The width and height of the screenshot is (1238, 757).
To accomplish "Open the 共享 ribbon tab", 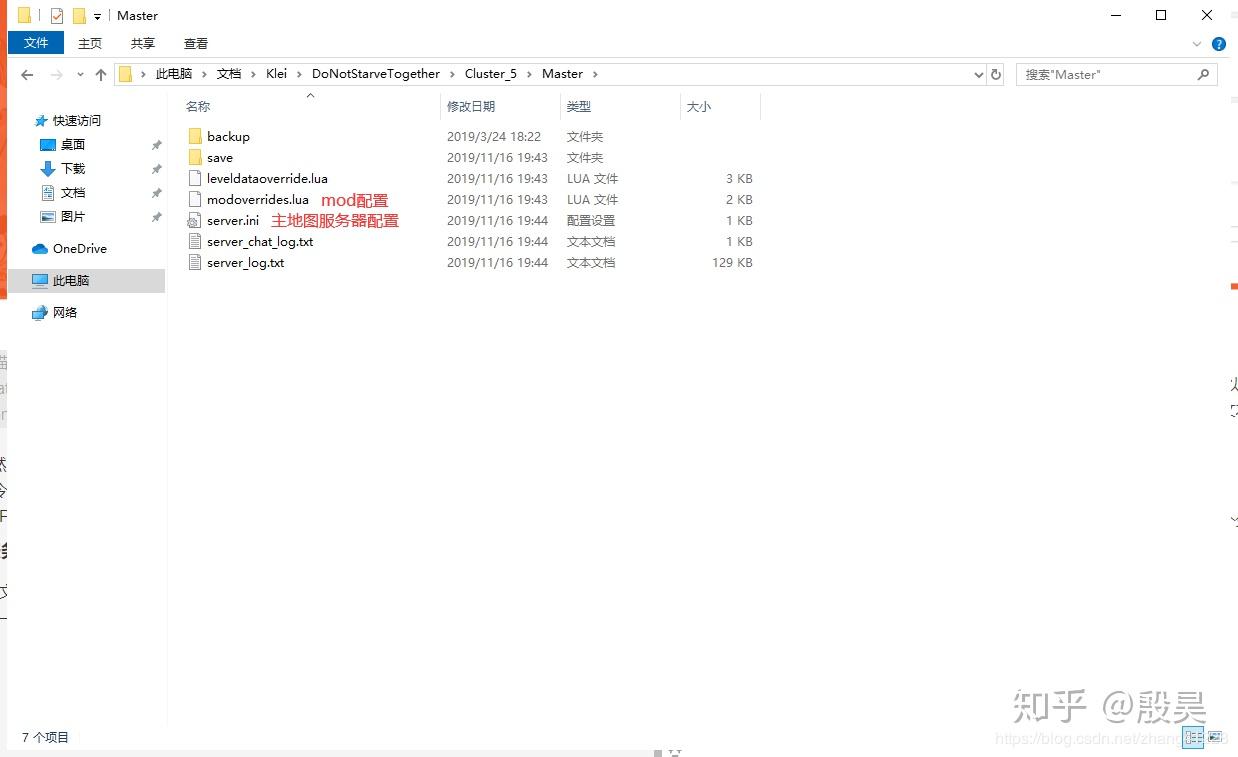I will pos(143,43).
